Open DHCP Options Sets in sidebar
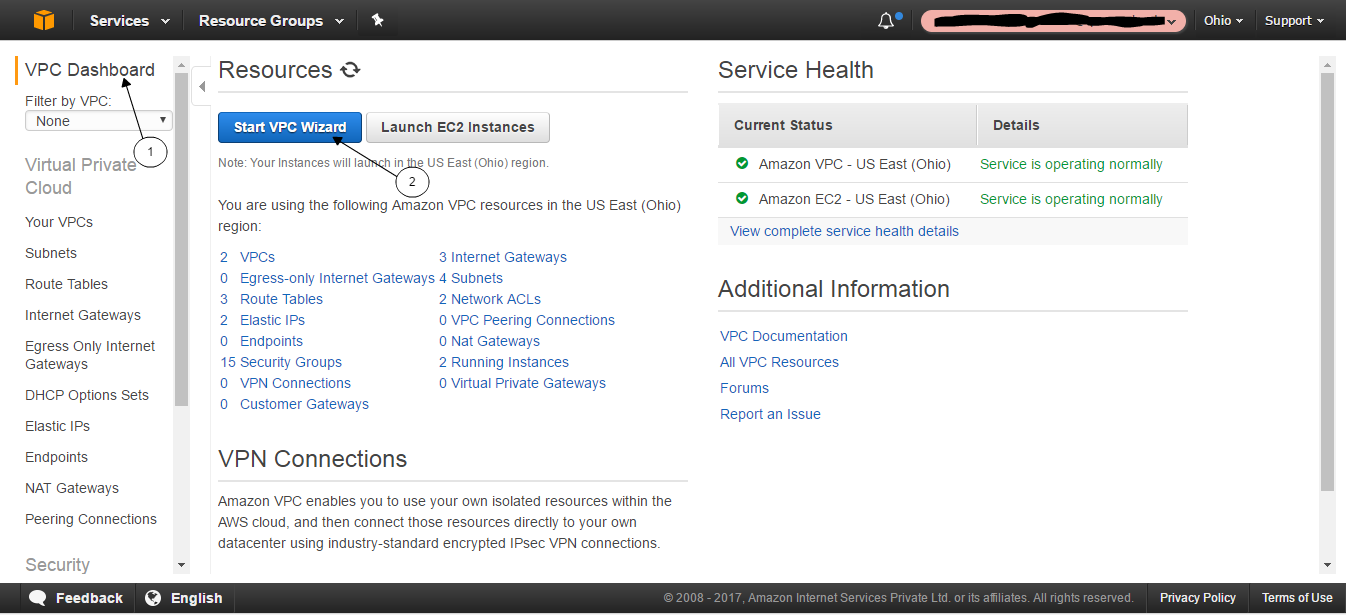This screenshot has width=1346, height=615. point(87,395)
